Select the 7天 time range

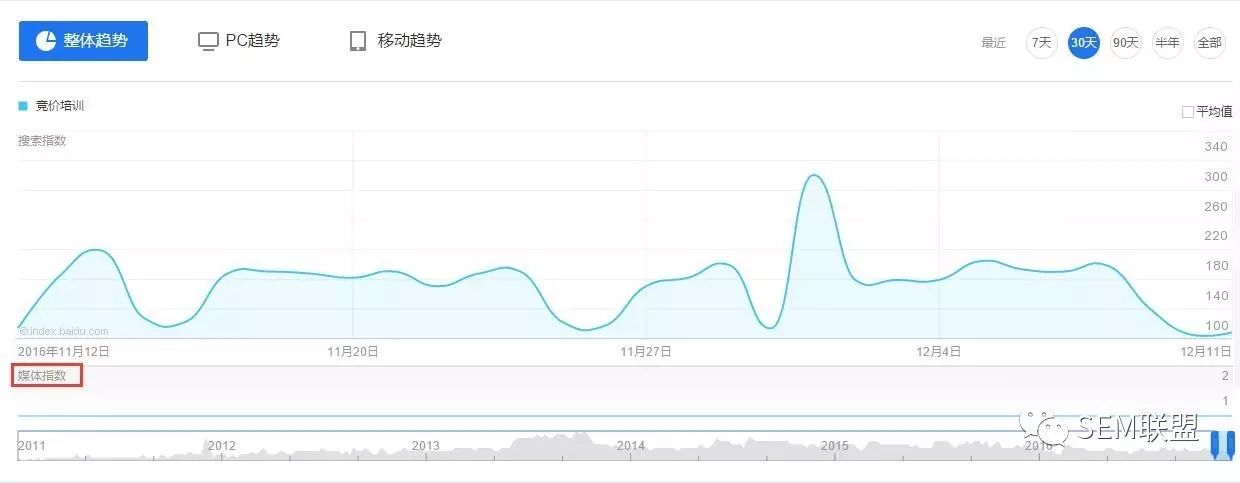(1042, 43)
